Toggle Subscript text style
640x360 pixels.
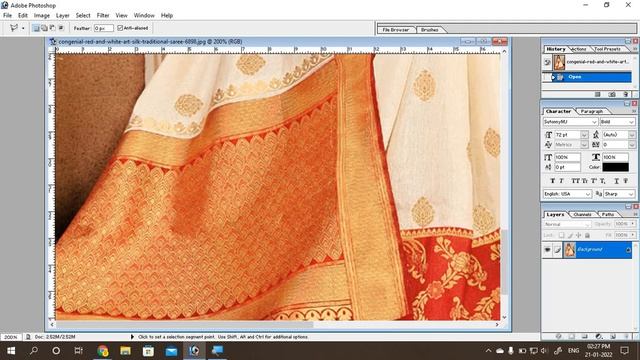pyautogui.click(x=603, y=181)
